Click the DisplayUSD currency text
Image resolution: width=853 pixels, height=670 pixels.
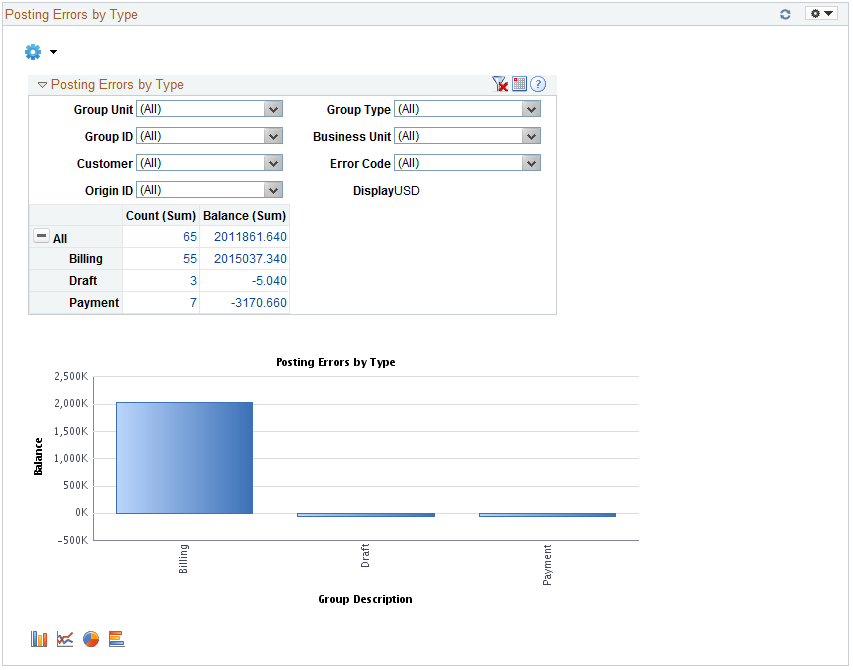(x=386, y=191)
